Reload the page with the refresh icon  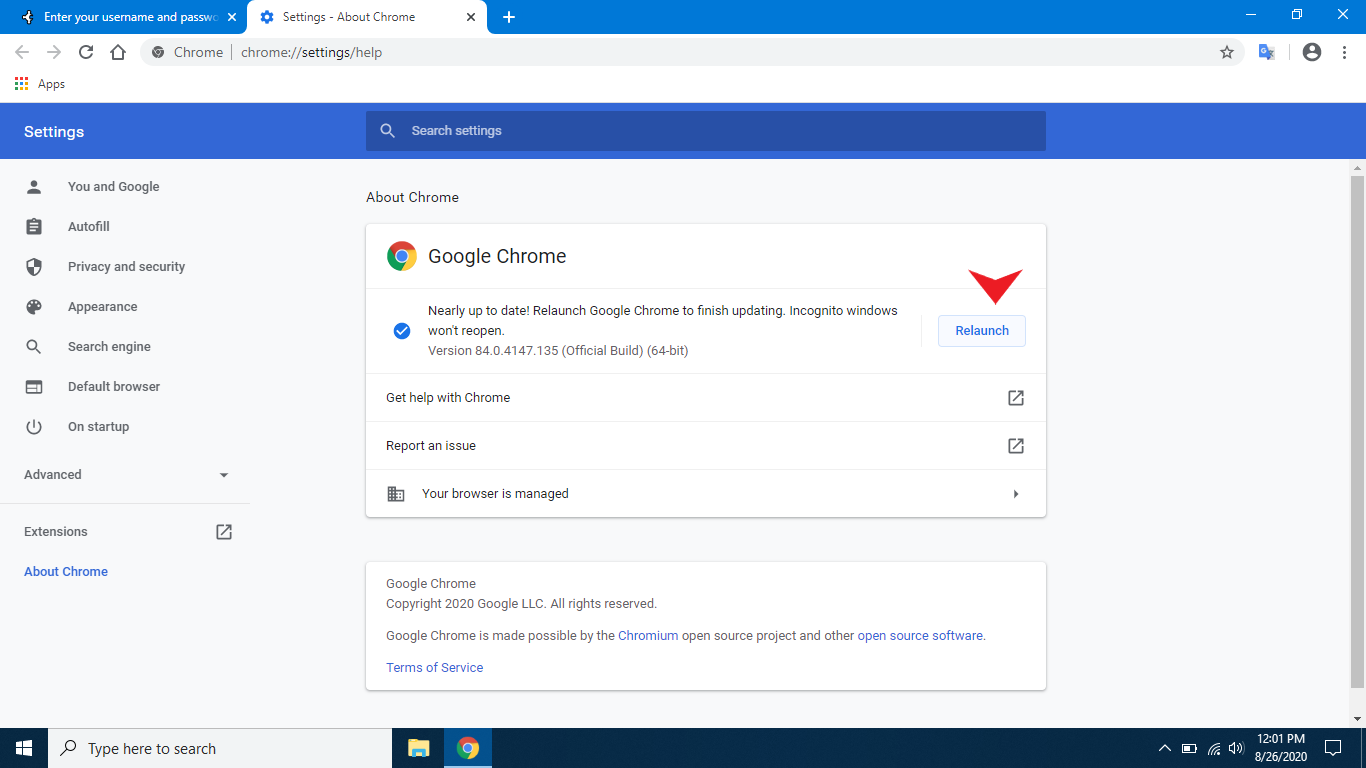(x=86, y=52)
